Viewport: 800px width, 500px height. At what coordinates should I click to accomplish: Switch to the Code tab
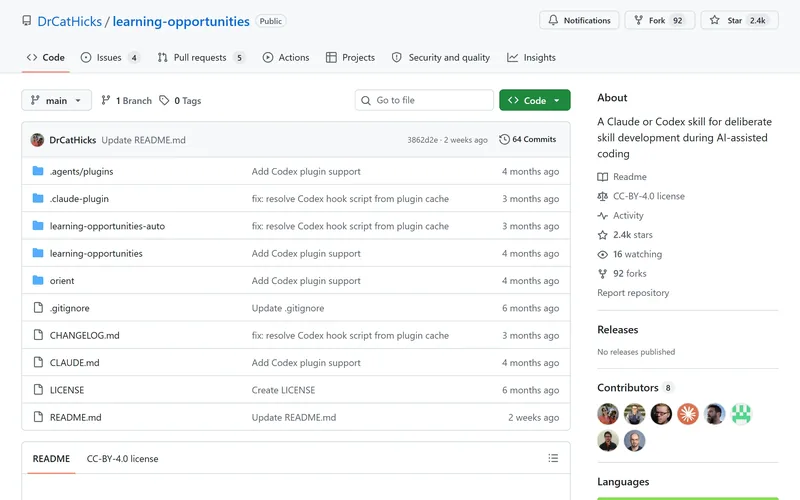click(46, 58)
